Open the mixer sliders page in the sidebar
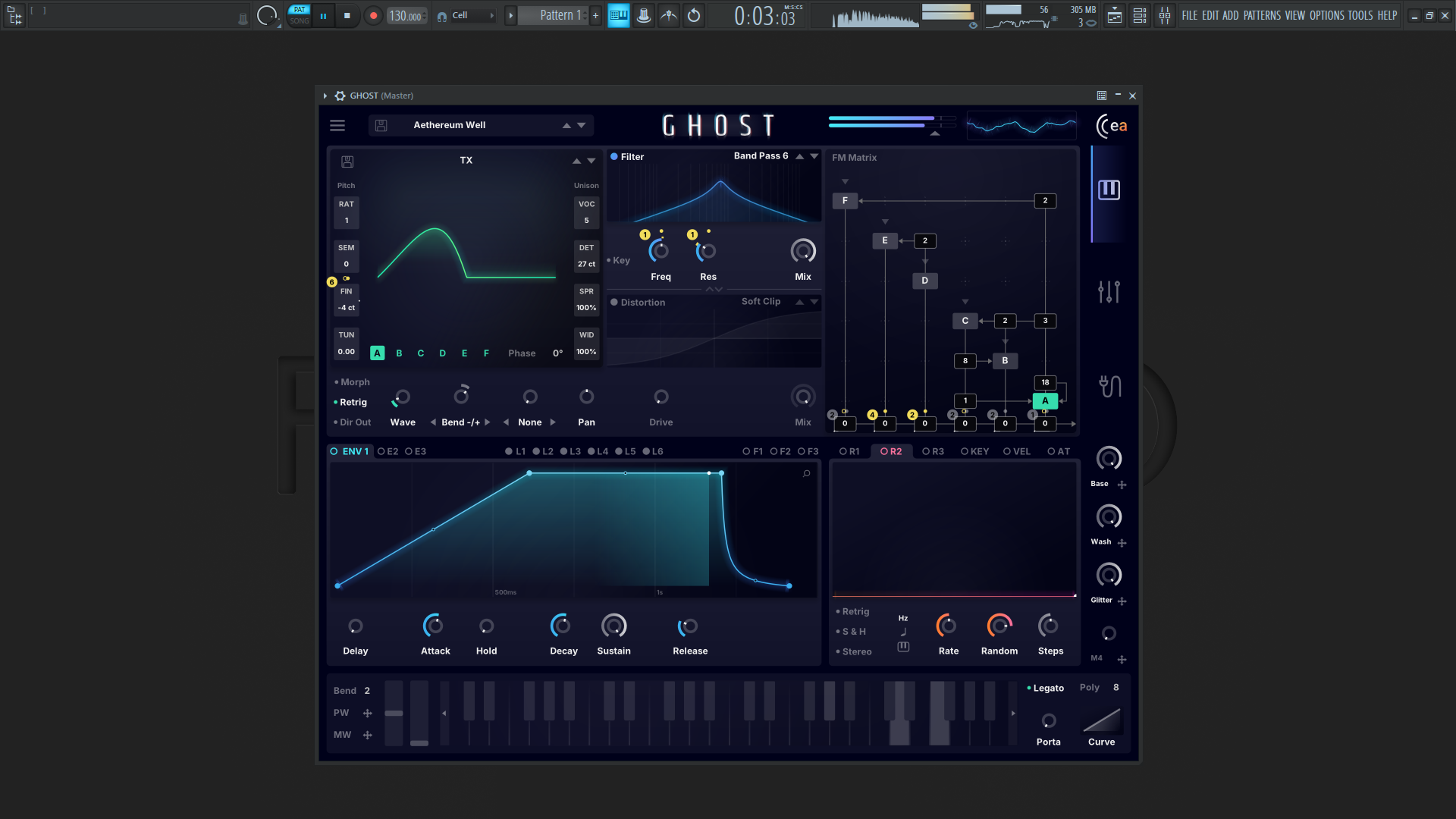This screenshot has width=1456, height=819. 1109,291
